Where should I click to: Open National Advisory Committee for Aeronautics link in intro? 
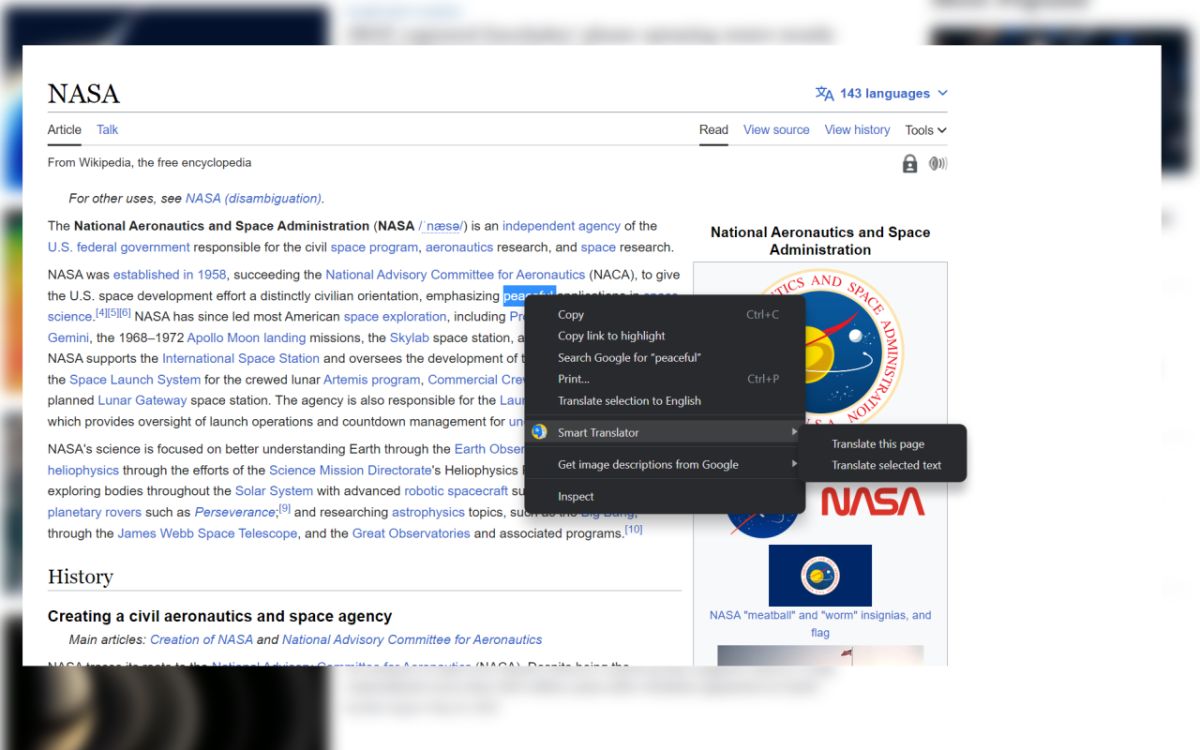pos(455,274)
